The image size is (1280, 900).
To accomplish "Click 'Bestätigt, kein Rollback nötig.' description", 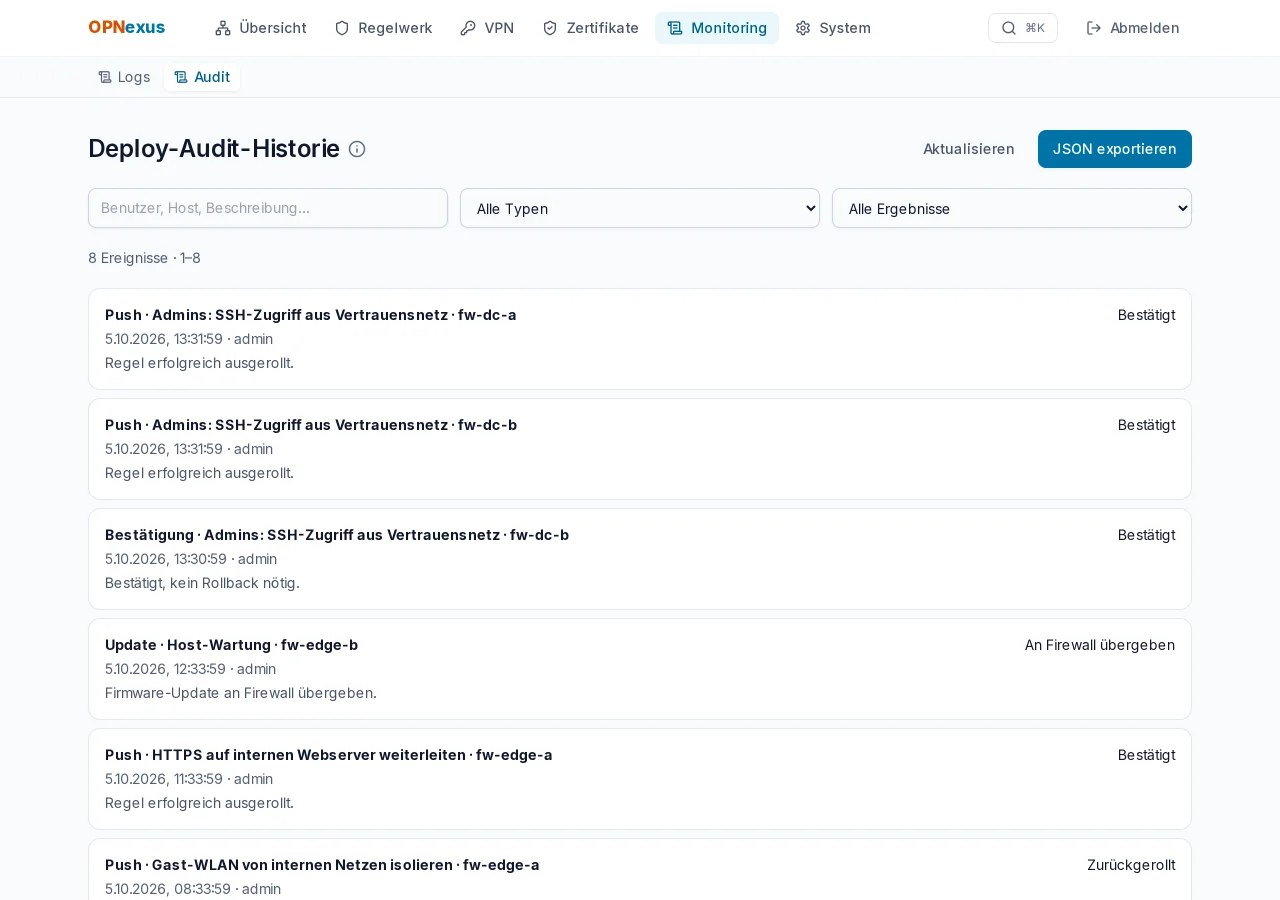I will click(x=202, y=583).
